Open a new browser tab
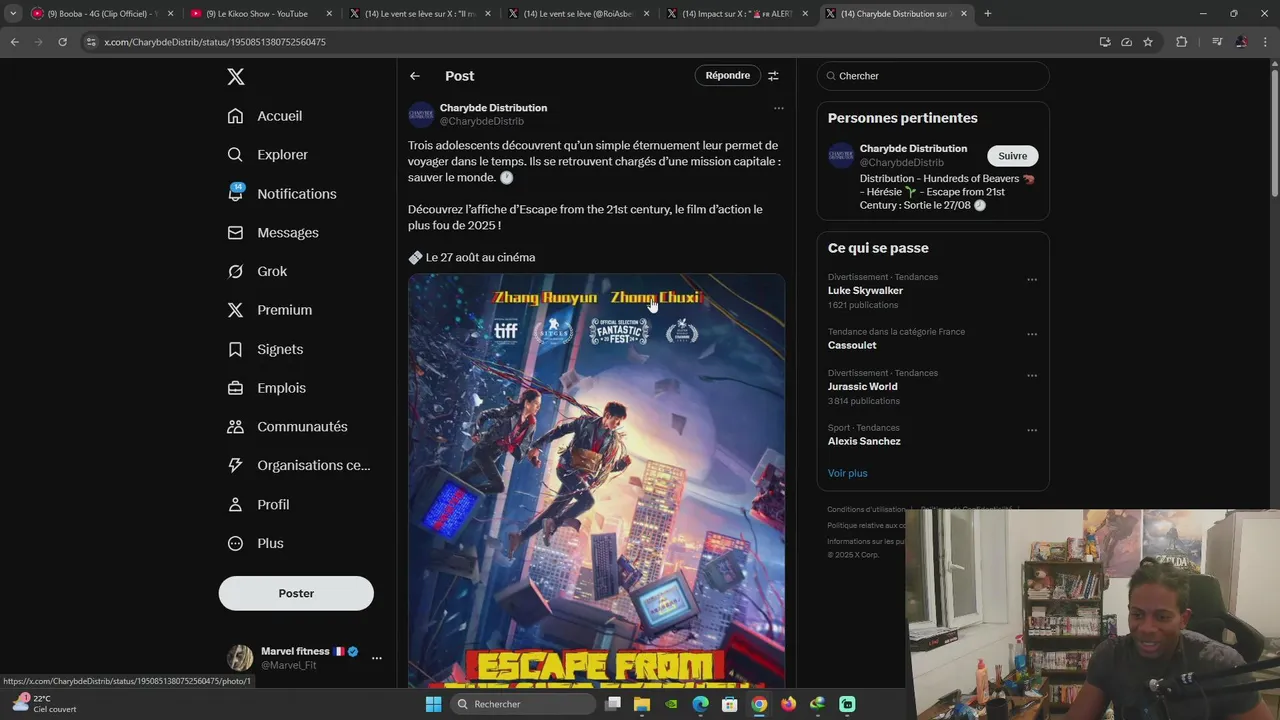1280x720 pixels. coord(988,14)
